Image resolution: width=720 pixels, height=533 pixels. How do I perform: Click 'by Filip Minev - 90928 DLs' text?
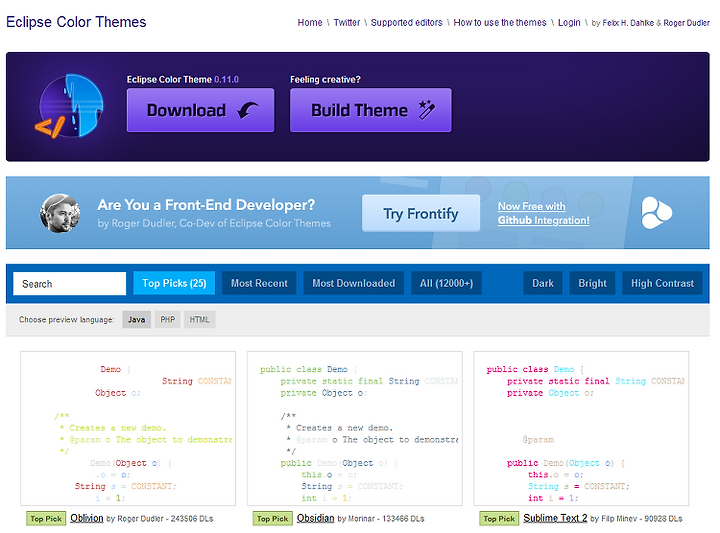(636, 519)
